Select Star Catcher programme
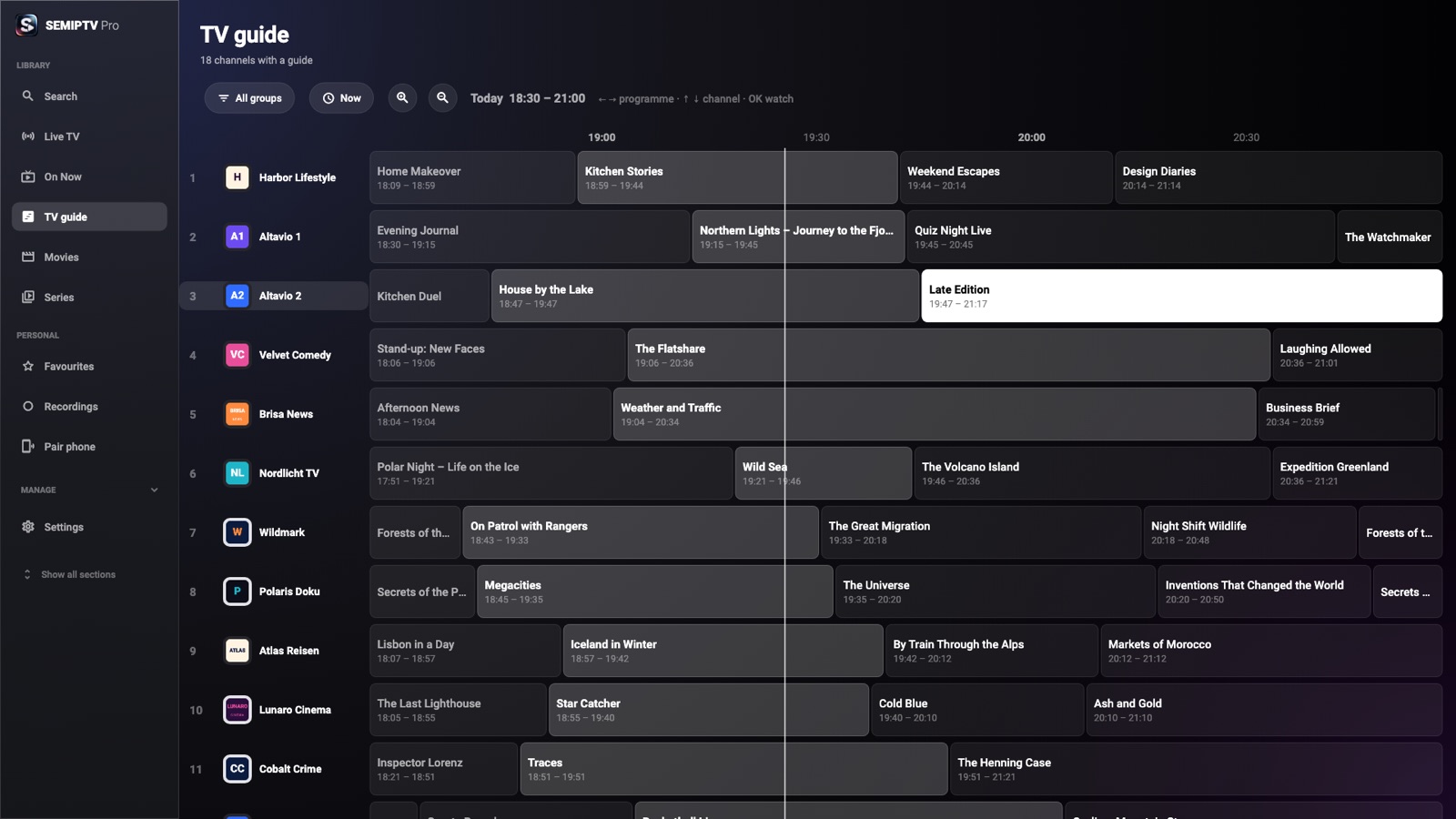Screen dimensions: 1456x819 709,710
